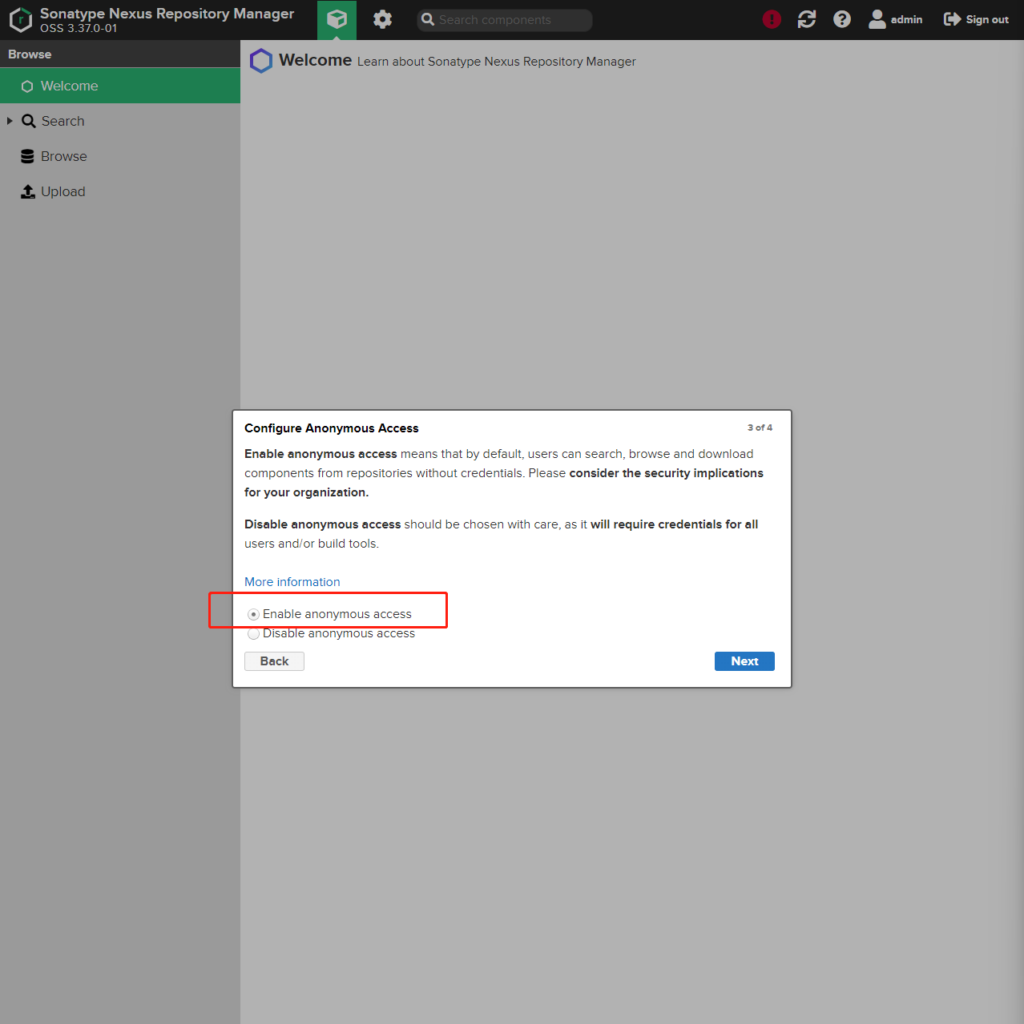The height and width of the screenshot is (1024, 1024).
Task: Click the Search components field
Action: (505, 20)
